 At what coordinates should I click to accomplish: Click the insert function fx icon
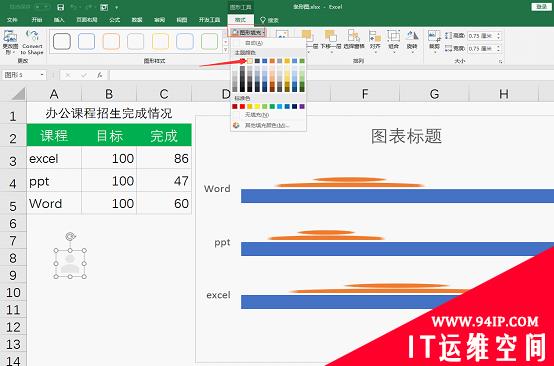coord(100,75)
